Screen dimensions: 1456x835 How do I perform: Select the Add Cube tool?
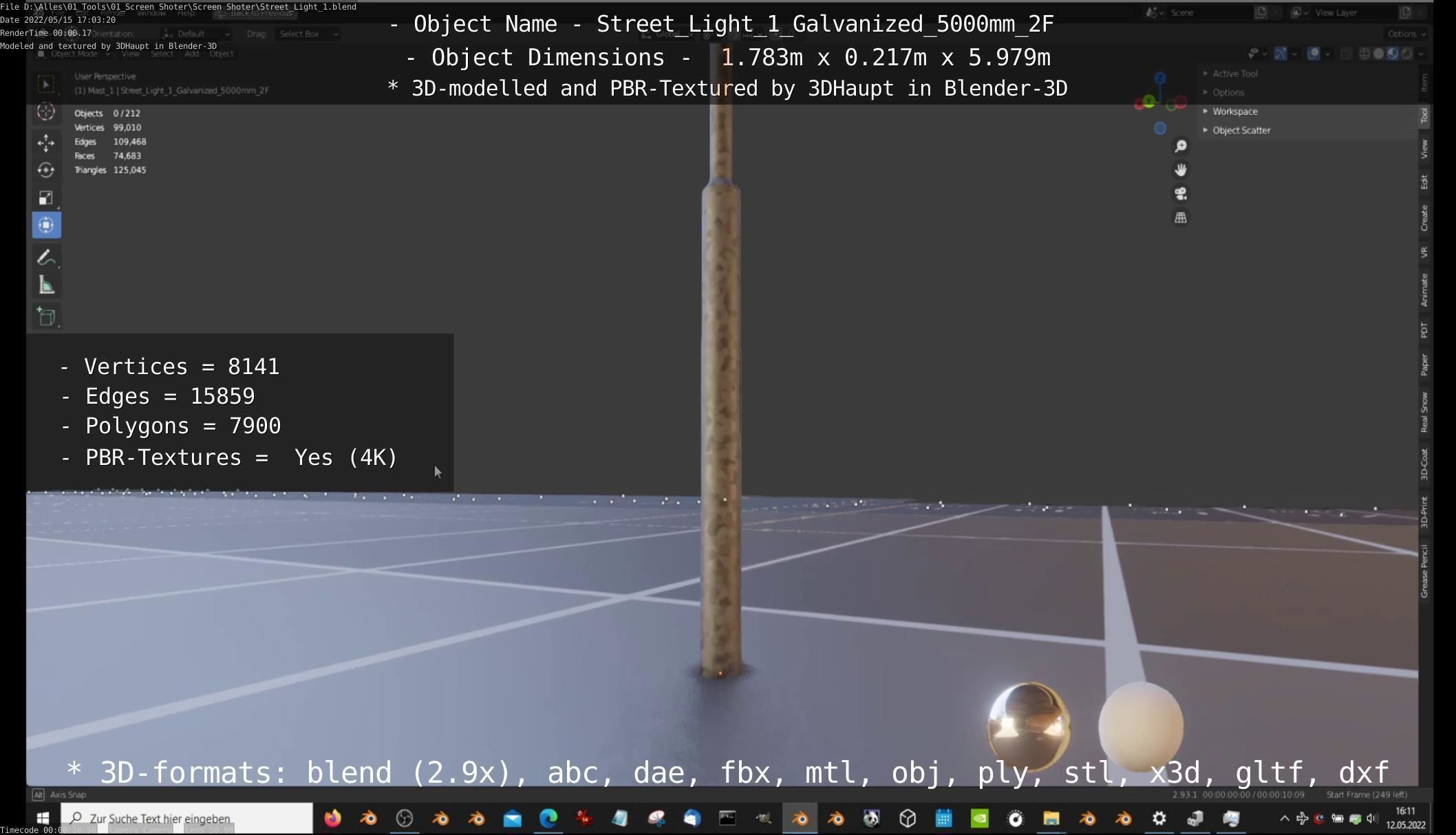click(x=46, y=316)
